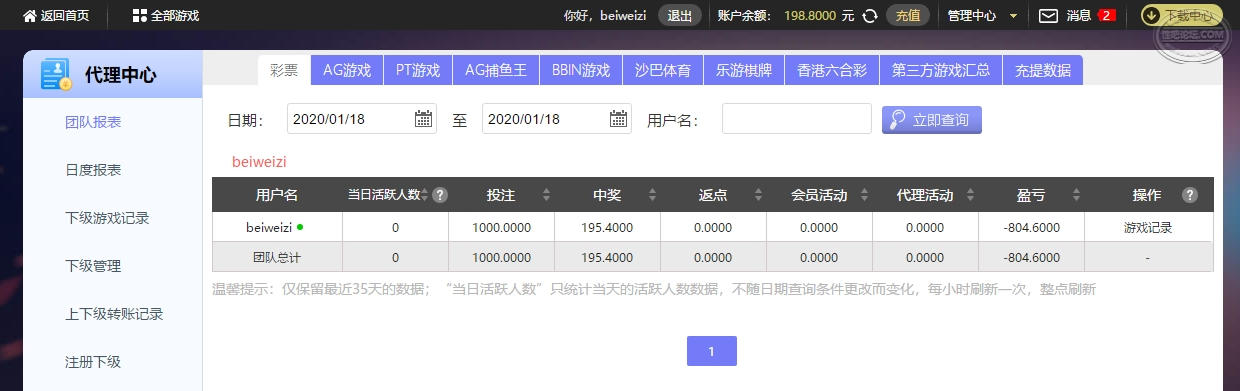Select the 第三方游戏汇总 tab

941,70
